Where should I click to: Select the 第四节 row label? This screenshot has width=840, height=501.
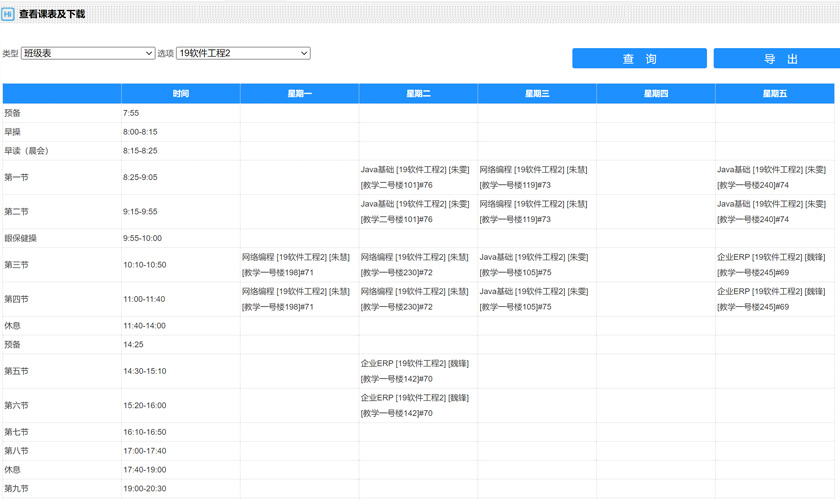(x=16, y=299)
